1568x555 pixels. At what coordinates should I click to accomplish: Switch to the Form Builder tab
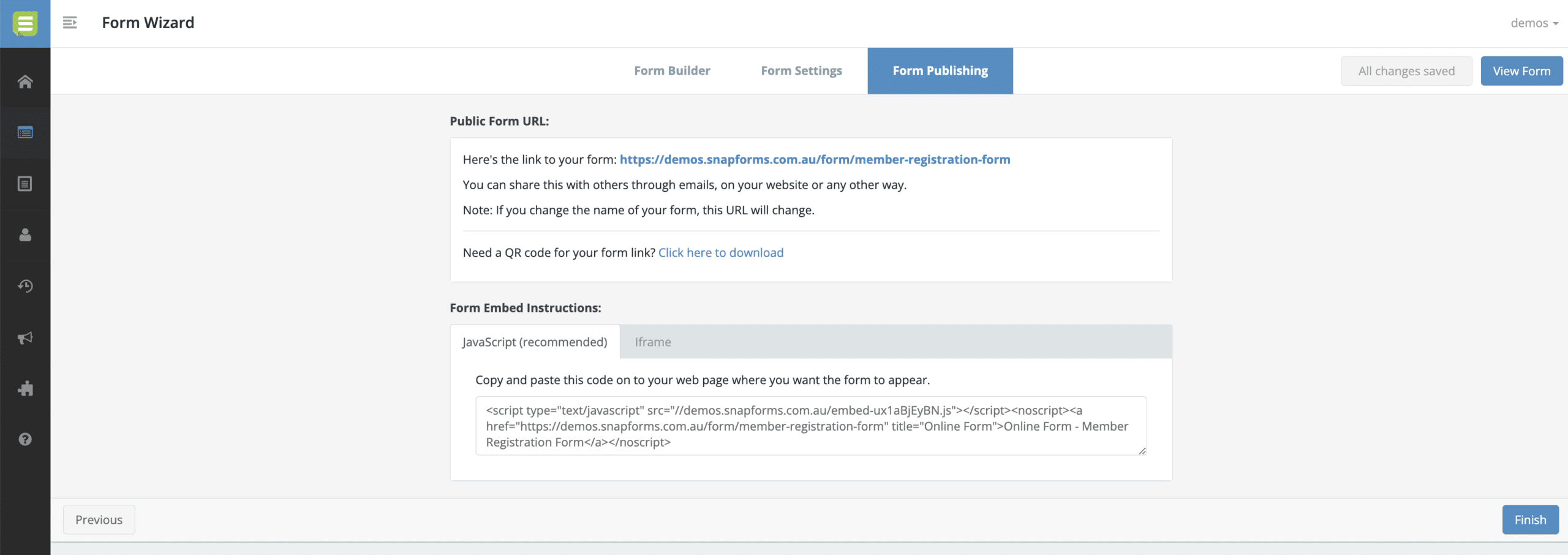672,70
